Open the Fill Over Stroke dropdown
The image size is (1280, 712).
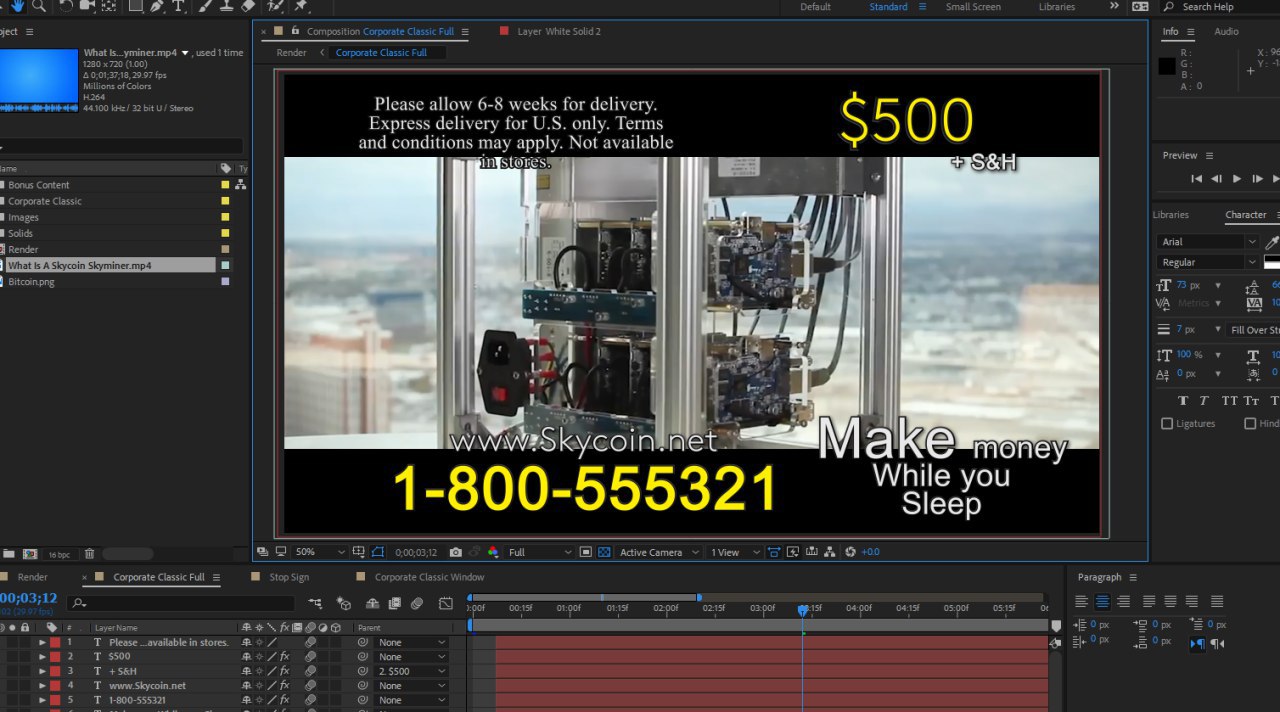click(1253, 330)
